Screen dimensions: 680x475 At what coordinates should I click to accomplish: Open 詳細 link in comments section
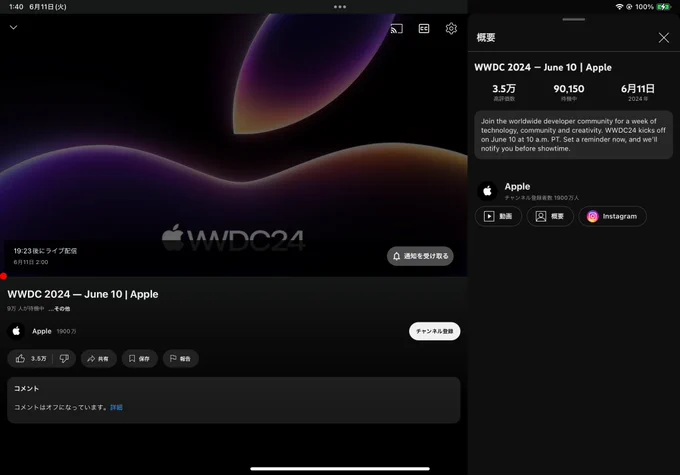(116, 407)
